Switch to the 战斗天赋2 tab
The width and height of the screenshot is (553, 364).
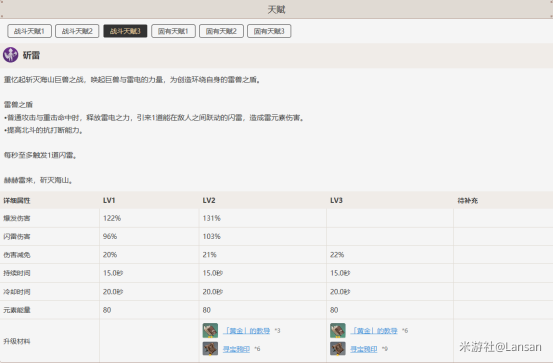pyautogui.click(x=77, y=31)
